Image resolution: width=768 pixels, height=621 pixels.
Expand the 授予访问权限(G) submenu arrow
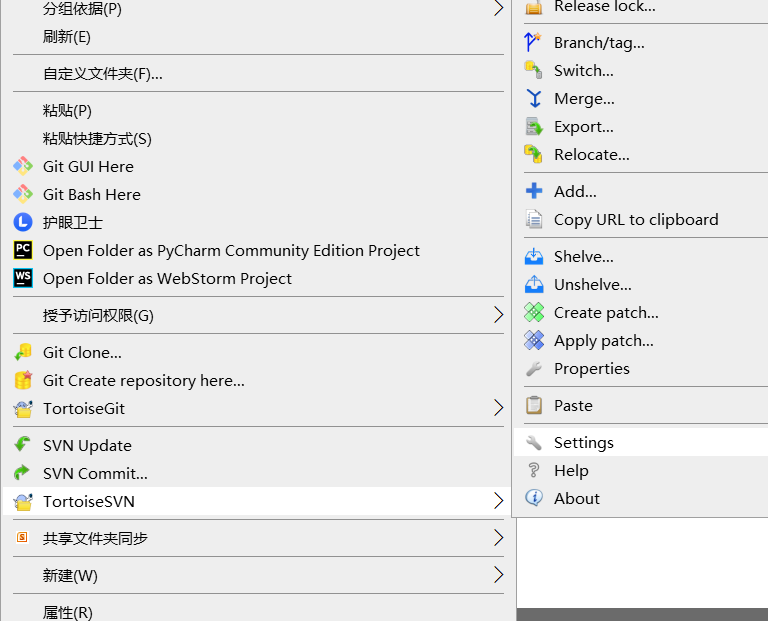pos(499,314)
